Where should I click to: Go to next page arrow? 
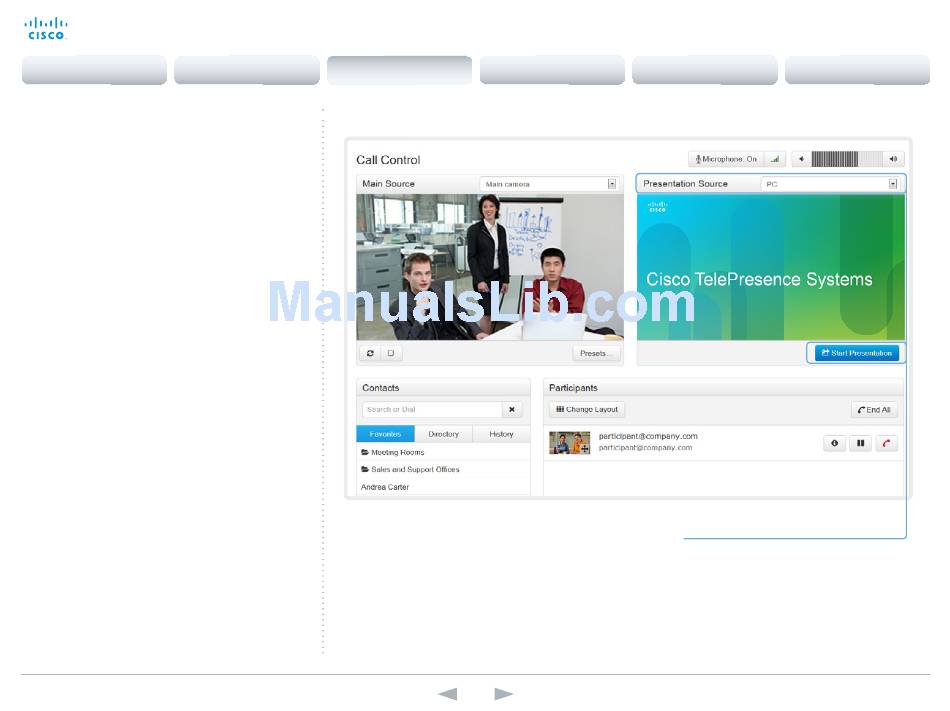(503, 693)
